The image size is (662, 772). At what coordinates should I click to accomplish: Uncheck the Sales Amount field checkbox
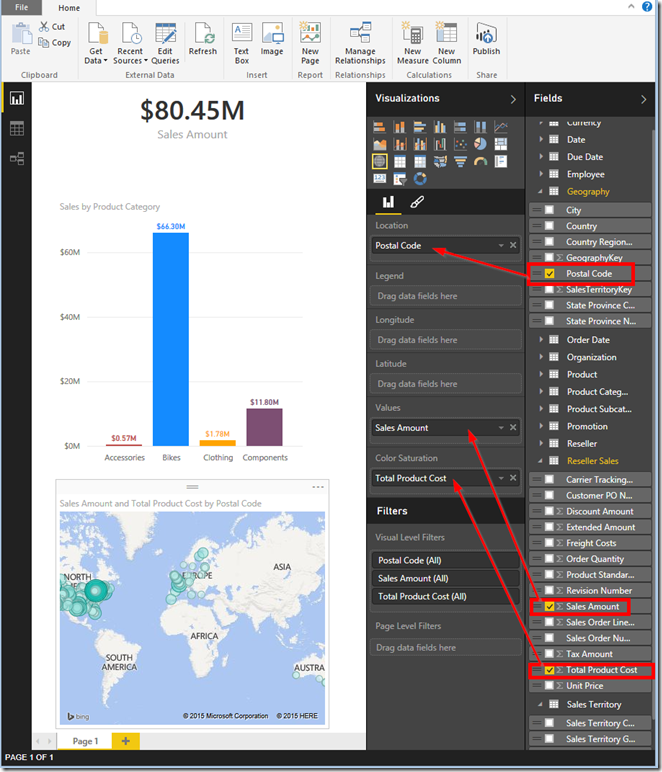549,607
